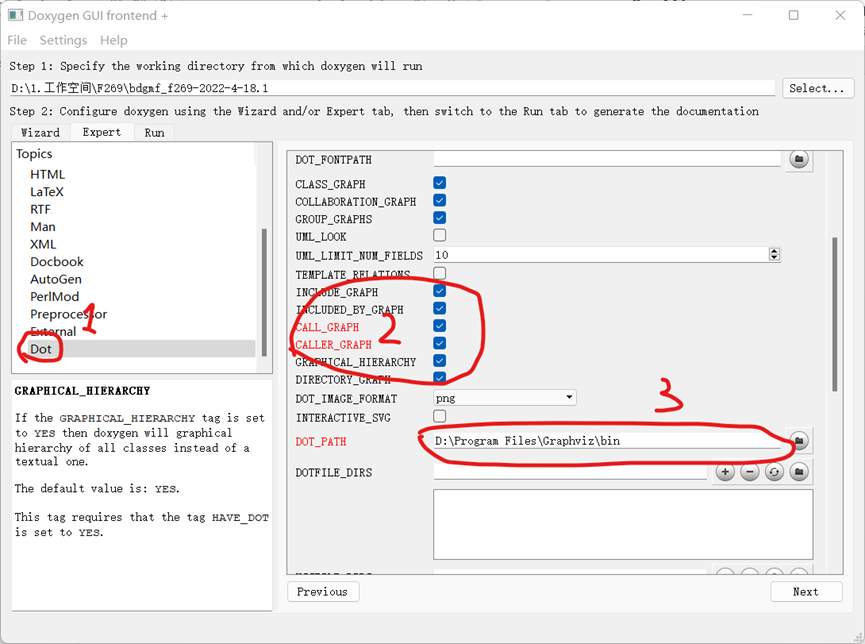The width and height of the screenshot is (865, 644).
Task: Switch to the Expert tab
Action: (102, 132)
